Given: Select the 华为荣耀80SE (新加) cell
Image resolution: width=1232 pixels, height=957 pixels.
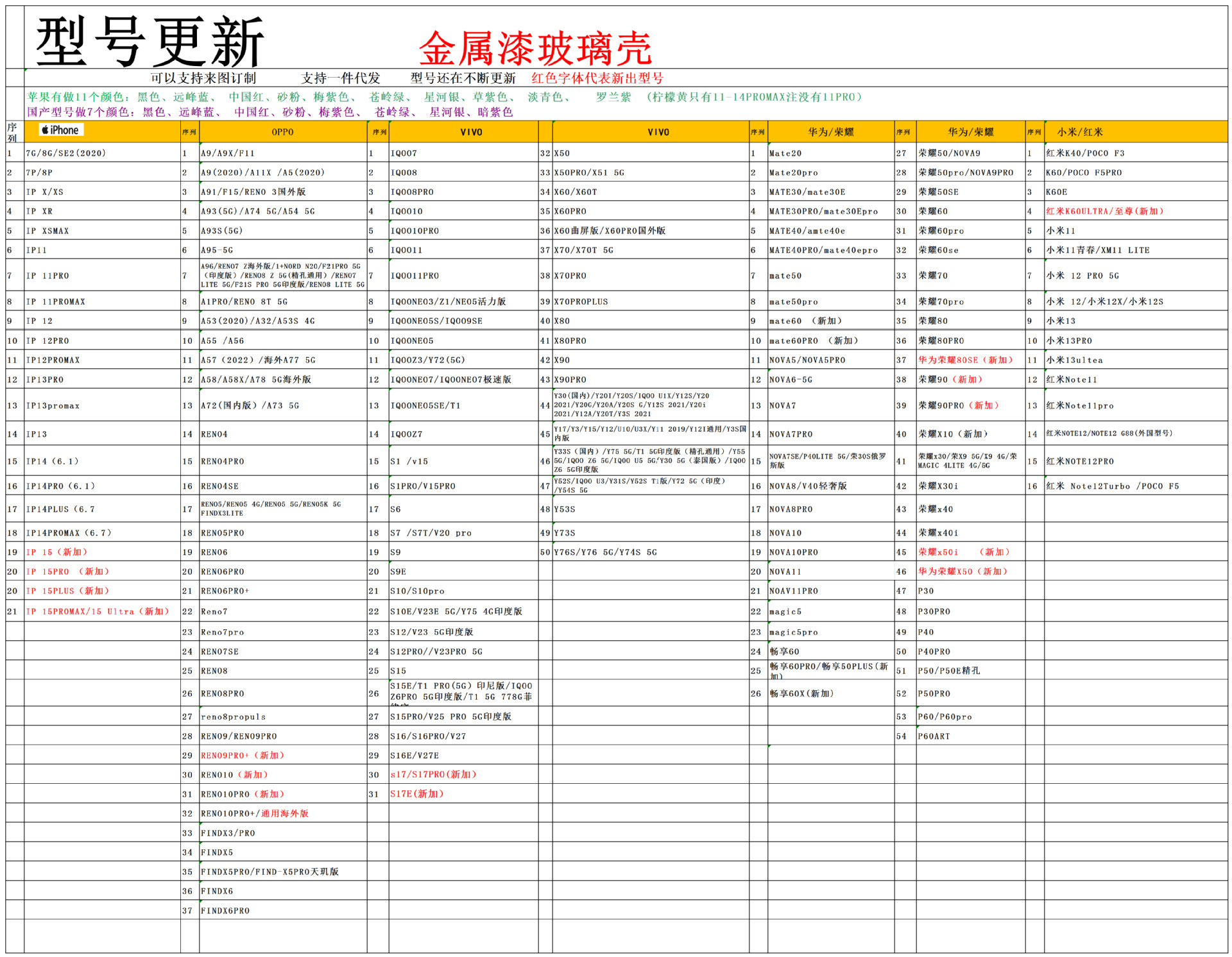Looking at the screenshot, I should (965, 360).
